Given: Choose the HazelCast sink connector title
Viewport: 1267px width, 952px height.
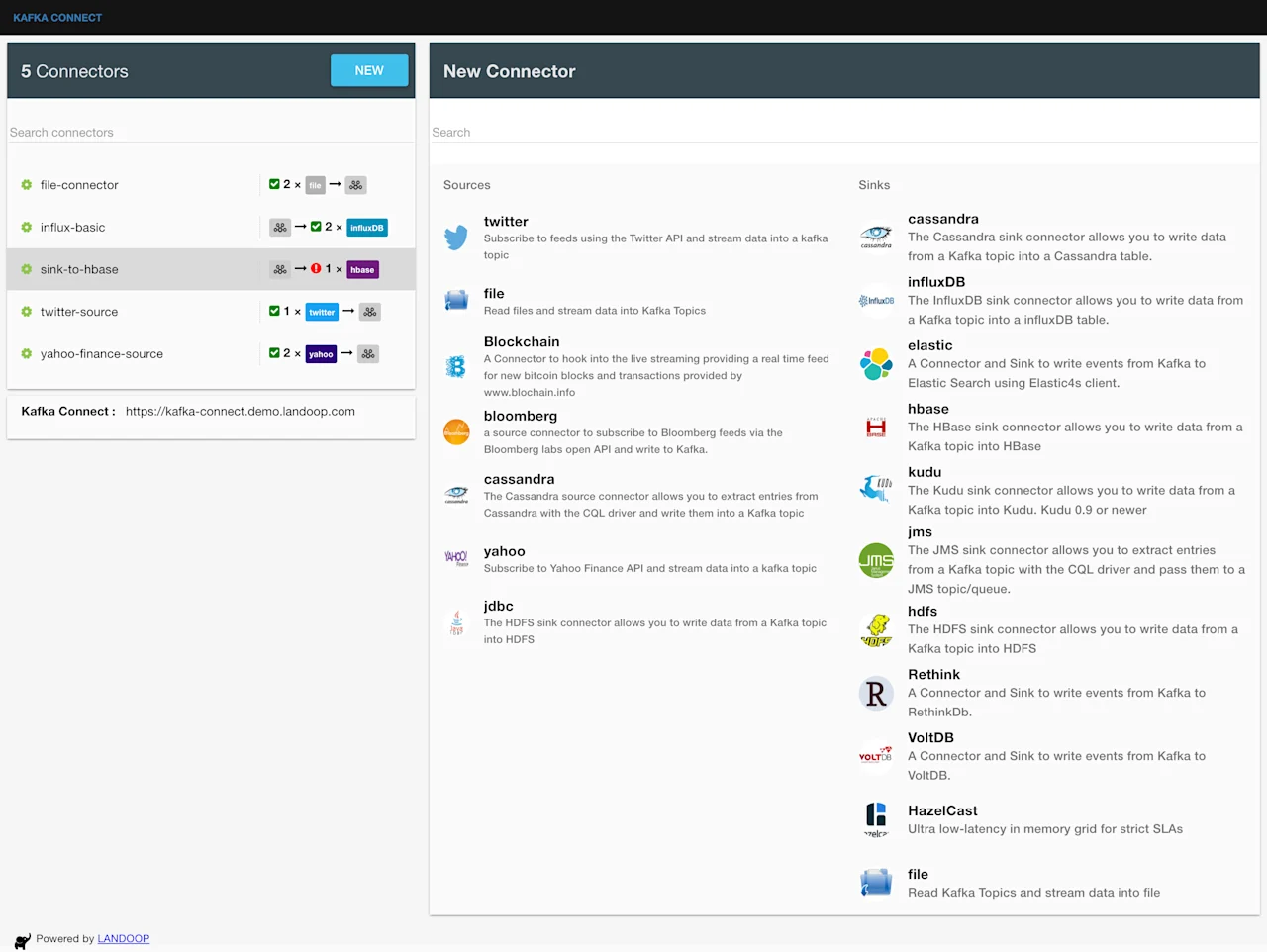Looking at the screenshot, I should click(x=943, y=811).
